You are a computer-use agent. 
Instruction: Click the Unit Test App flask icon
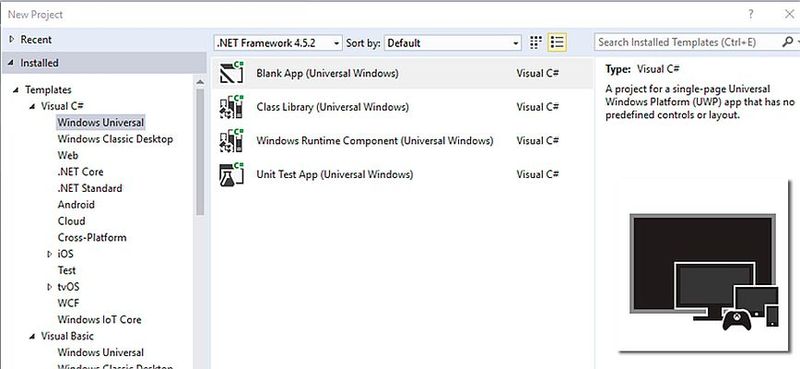[231, 174]
